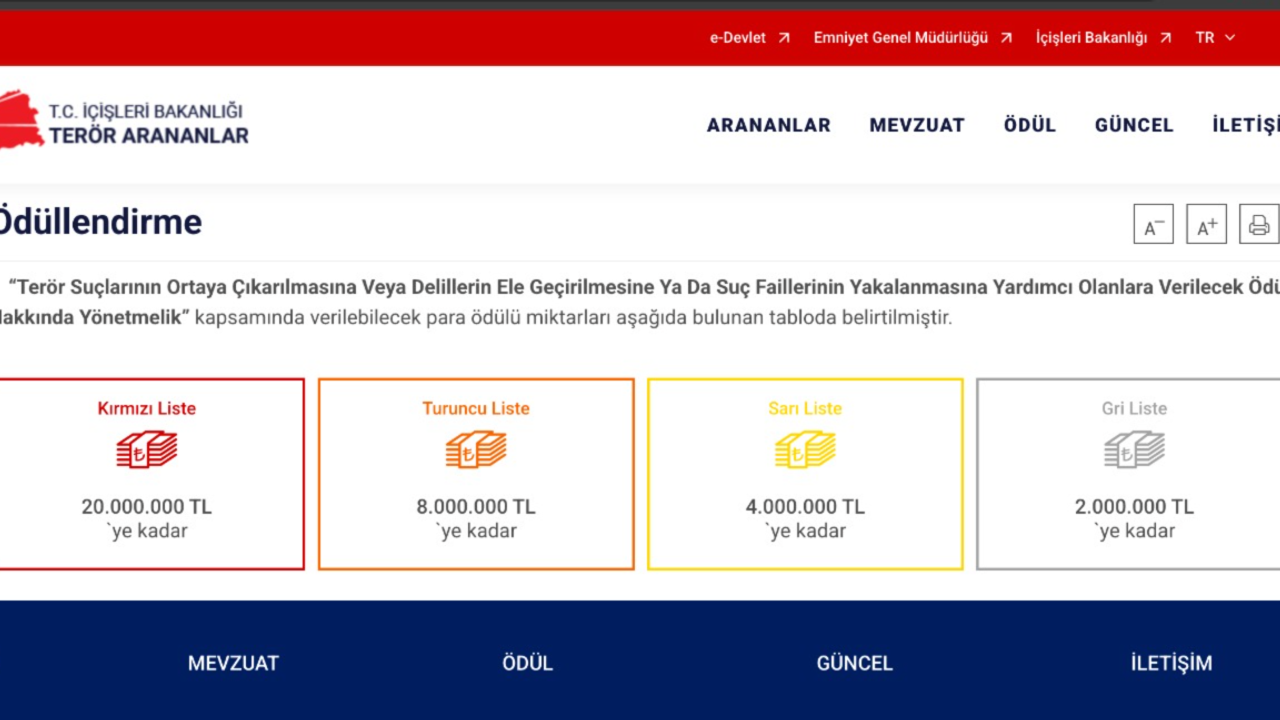Screen dimensions: 1280x720
Task: Click the bold regulation title text
Action: (x=640, y=302)
